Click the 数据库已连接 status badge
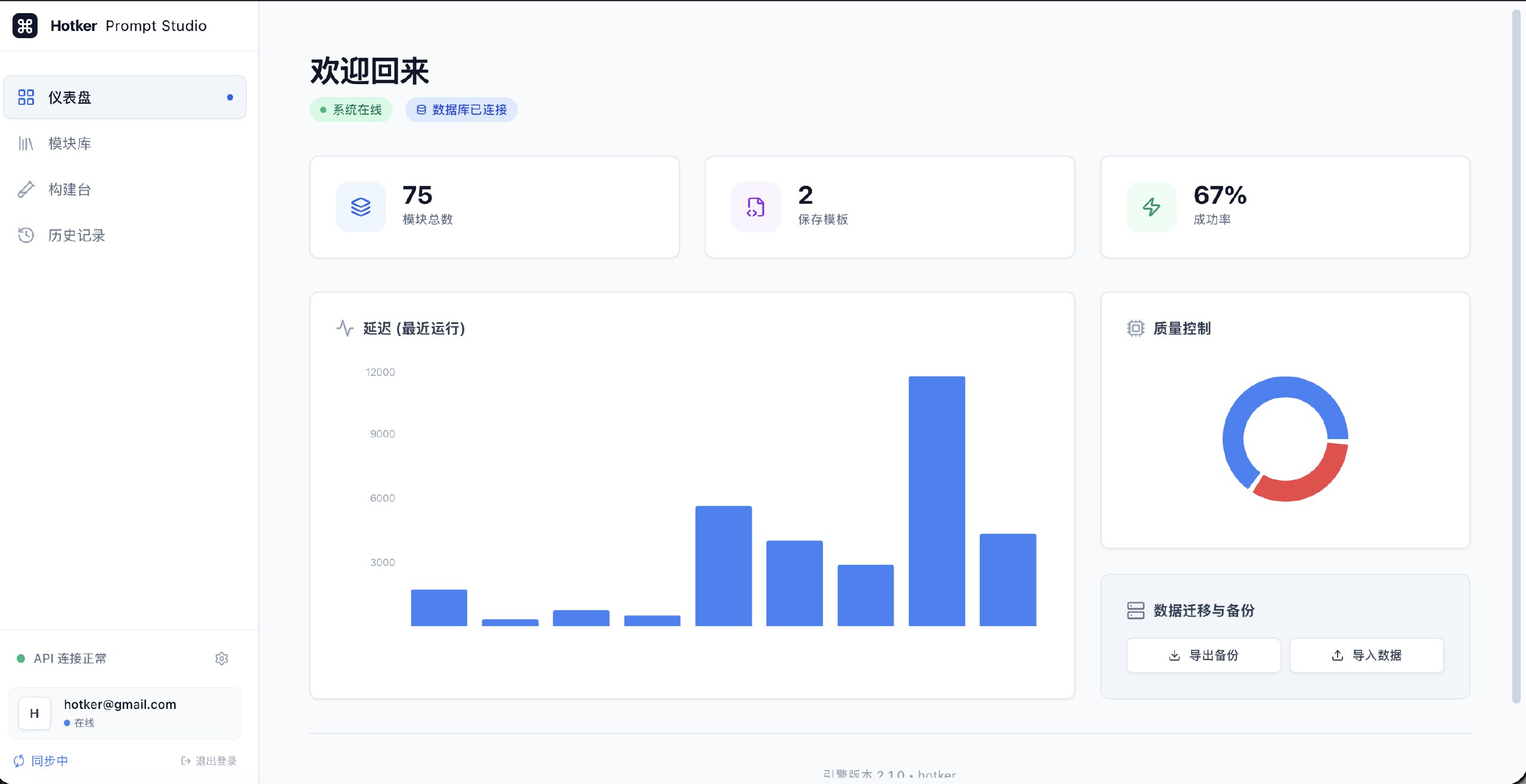 pyautogui.click(x=461, y=110)
